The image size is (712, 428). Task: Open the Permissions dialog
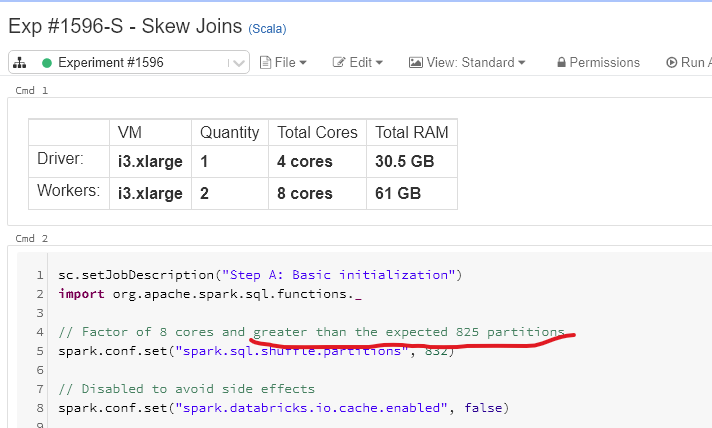coord(604,63)
